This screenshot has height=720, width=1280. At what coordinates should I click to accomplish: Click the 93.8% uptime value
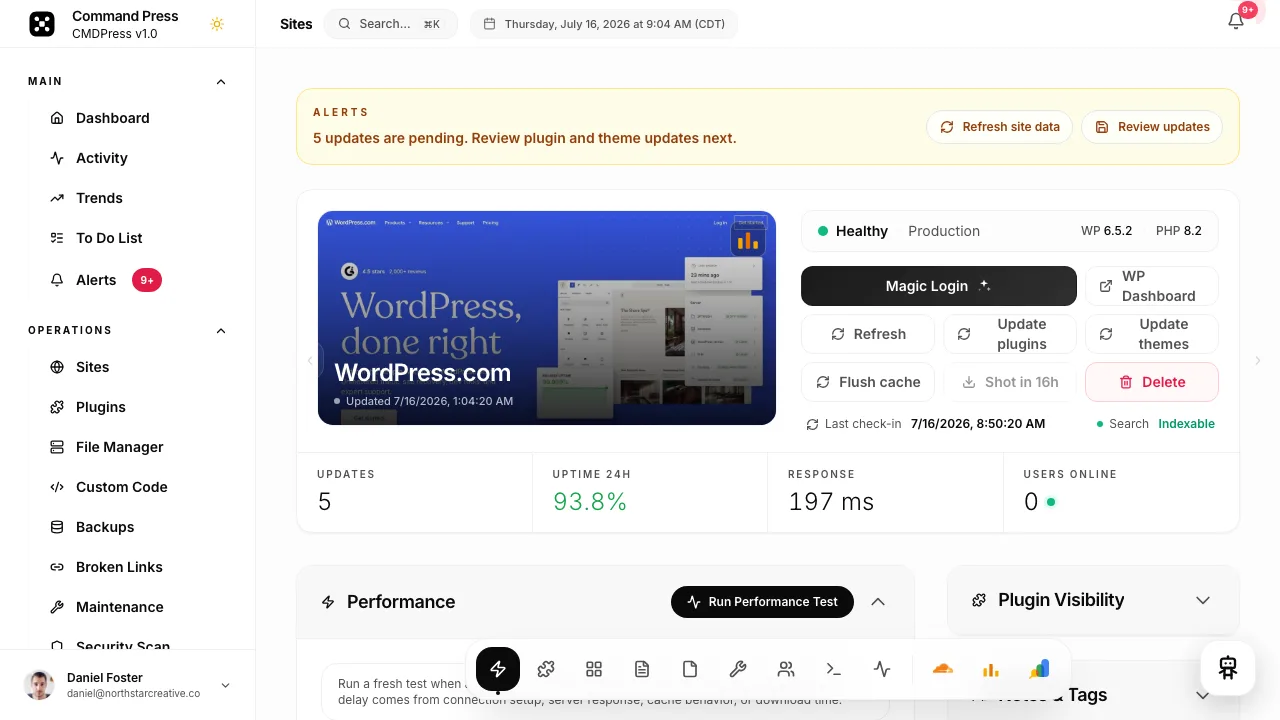click(590, 502)
